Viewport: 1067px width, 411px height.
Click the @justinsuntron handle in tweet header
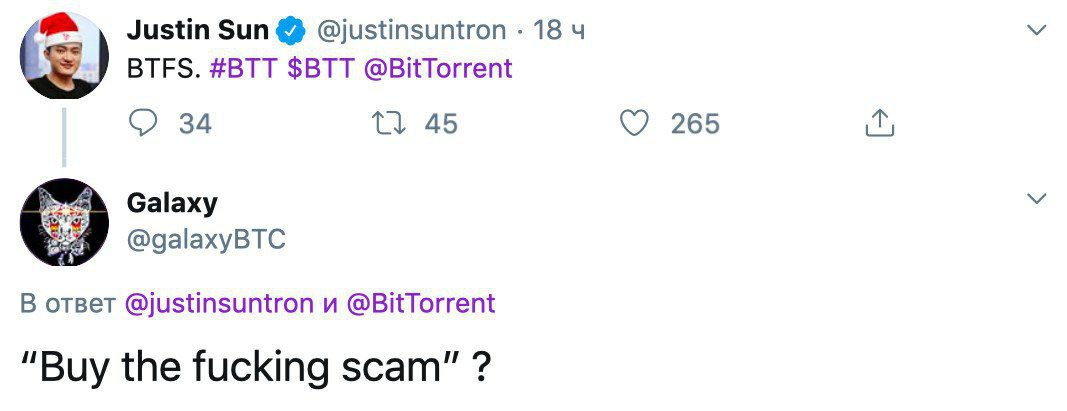(409, 31)
